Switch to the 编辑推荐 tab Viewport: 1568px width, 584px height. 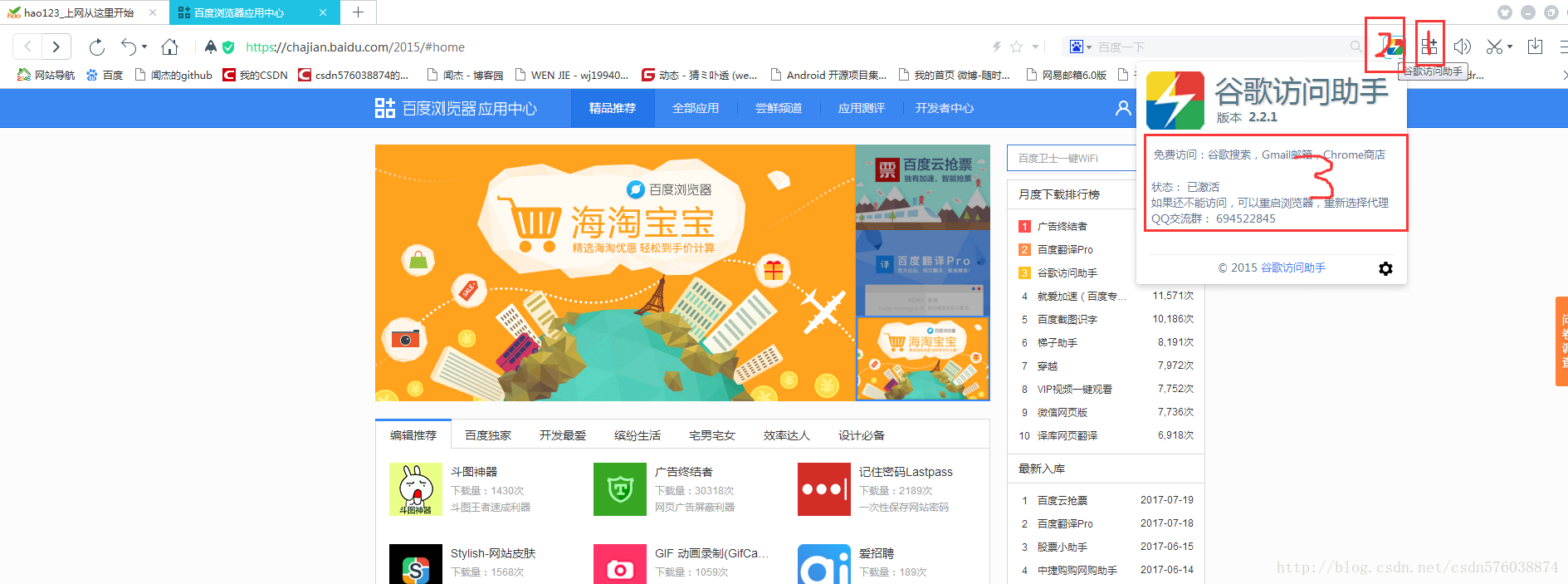click(x=413, y=435)
